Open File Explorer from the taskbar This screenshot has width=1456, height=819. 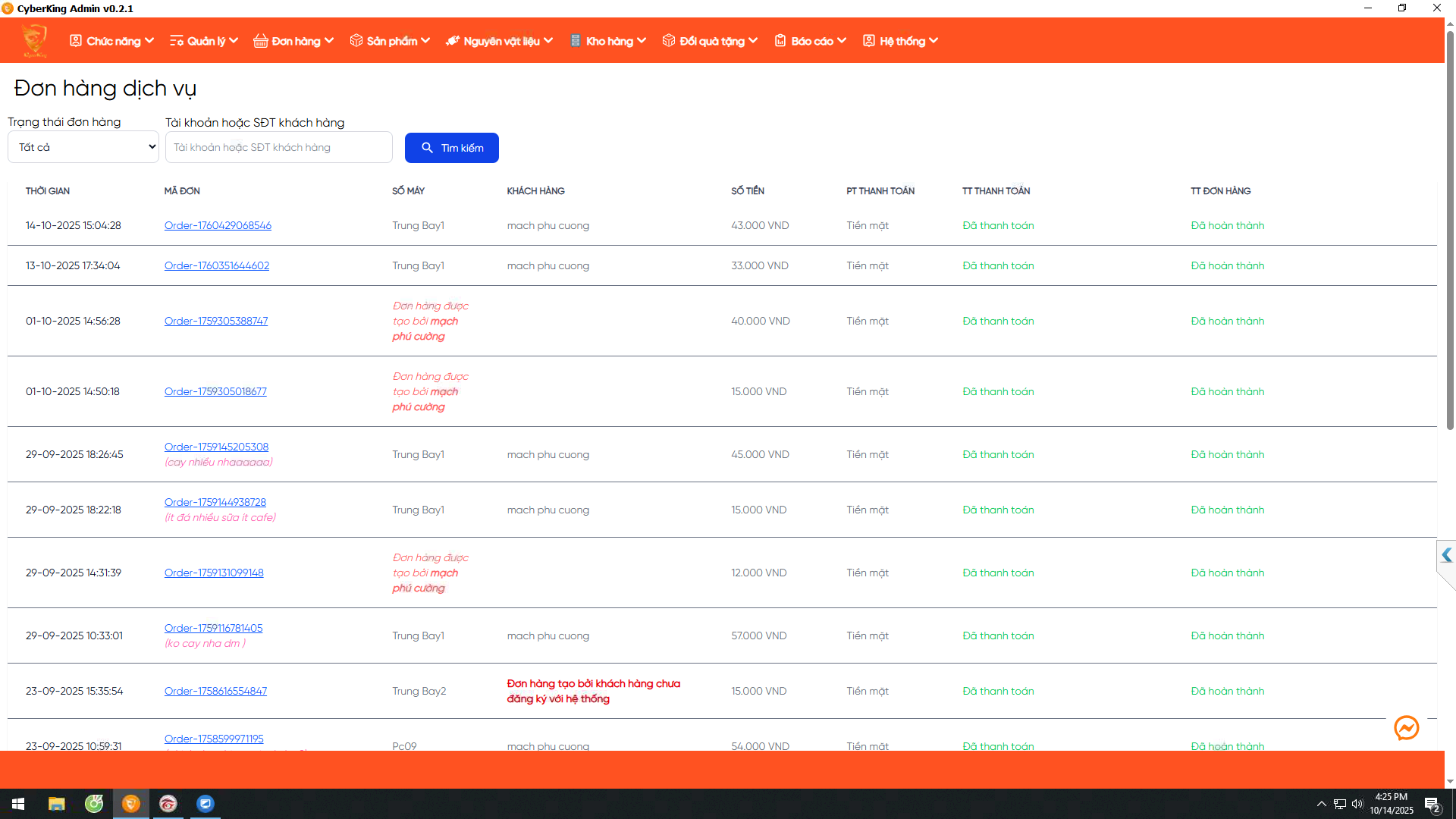pyautogui.click(x=56, y=804)
